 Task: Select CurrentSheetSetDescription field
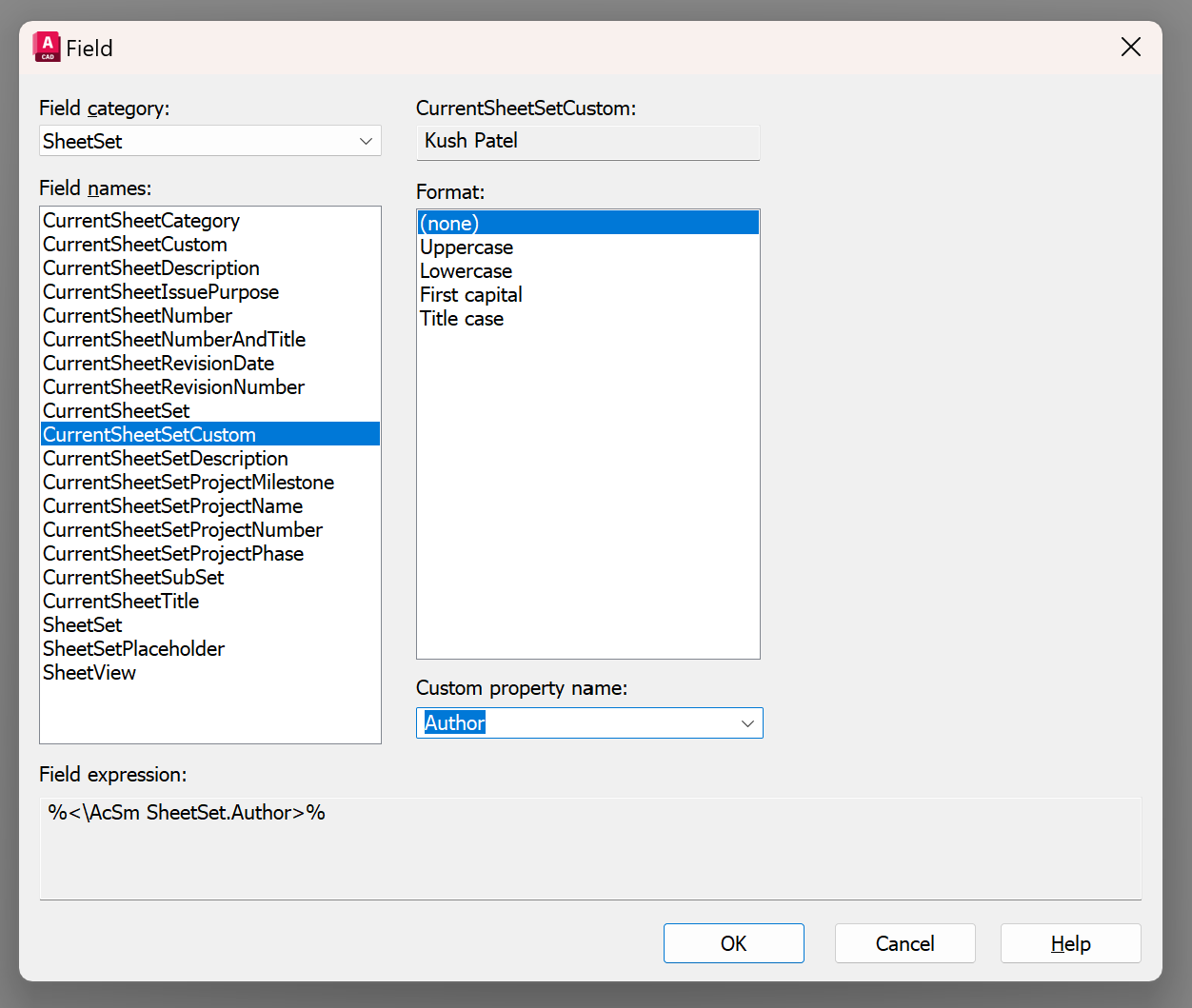point(165,458)
